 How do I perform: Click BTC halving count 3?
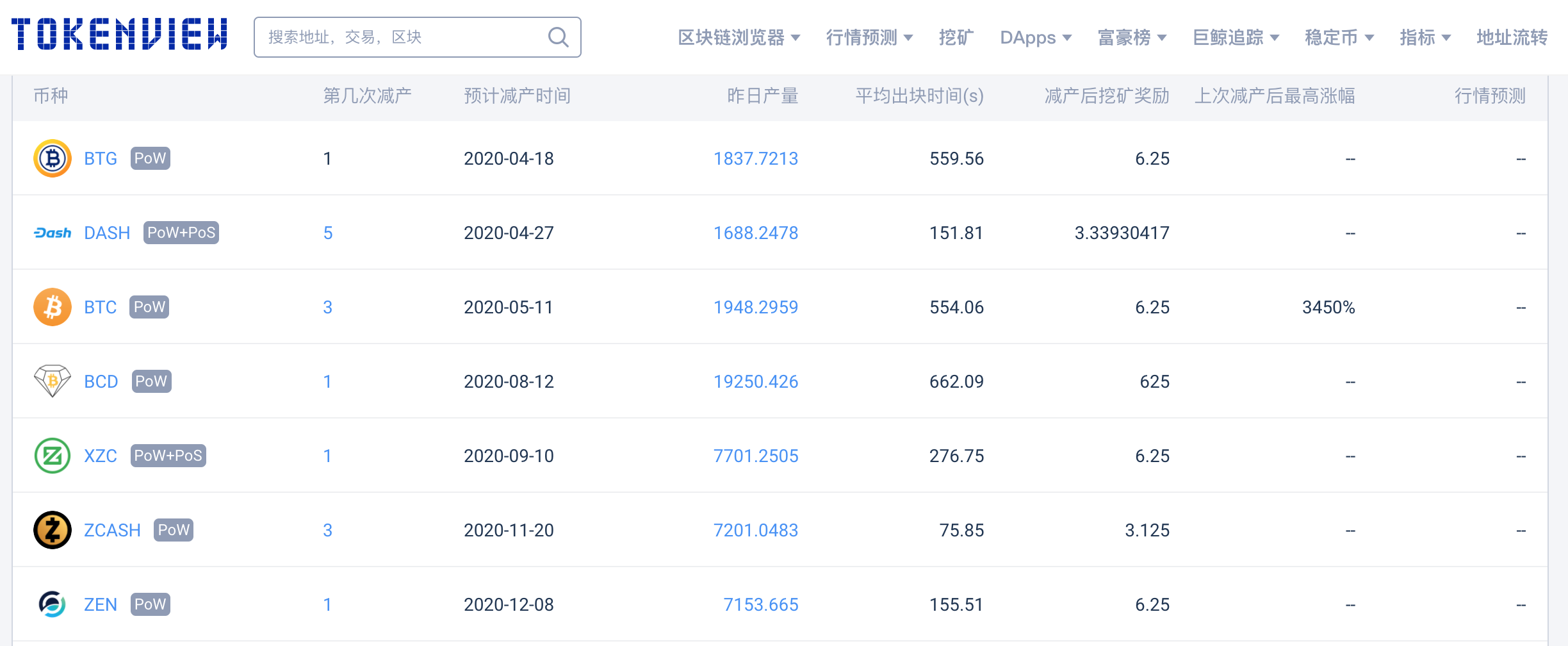[328, 307]
